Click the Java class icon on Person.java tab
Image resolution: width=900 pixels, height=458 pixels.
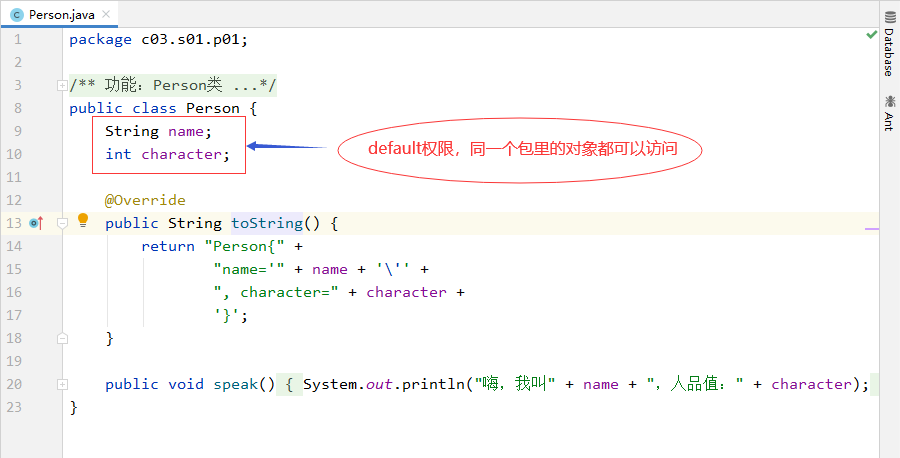(17, 15)
